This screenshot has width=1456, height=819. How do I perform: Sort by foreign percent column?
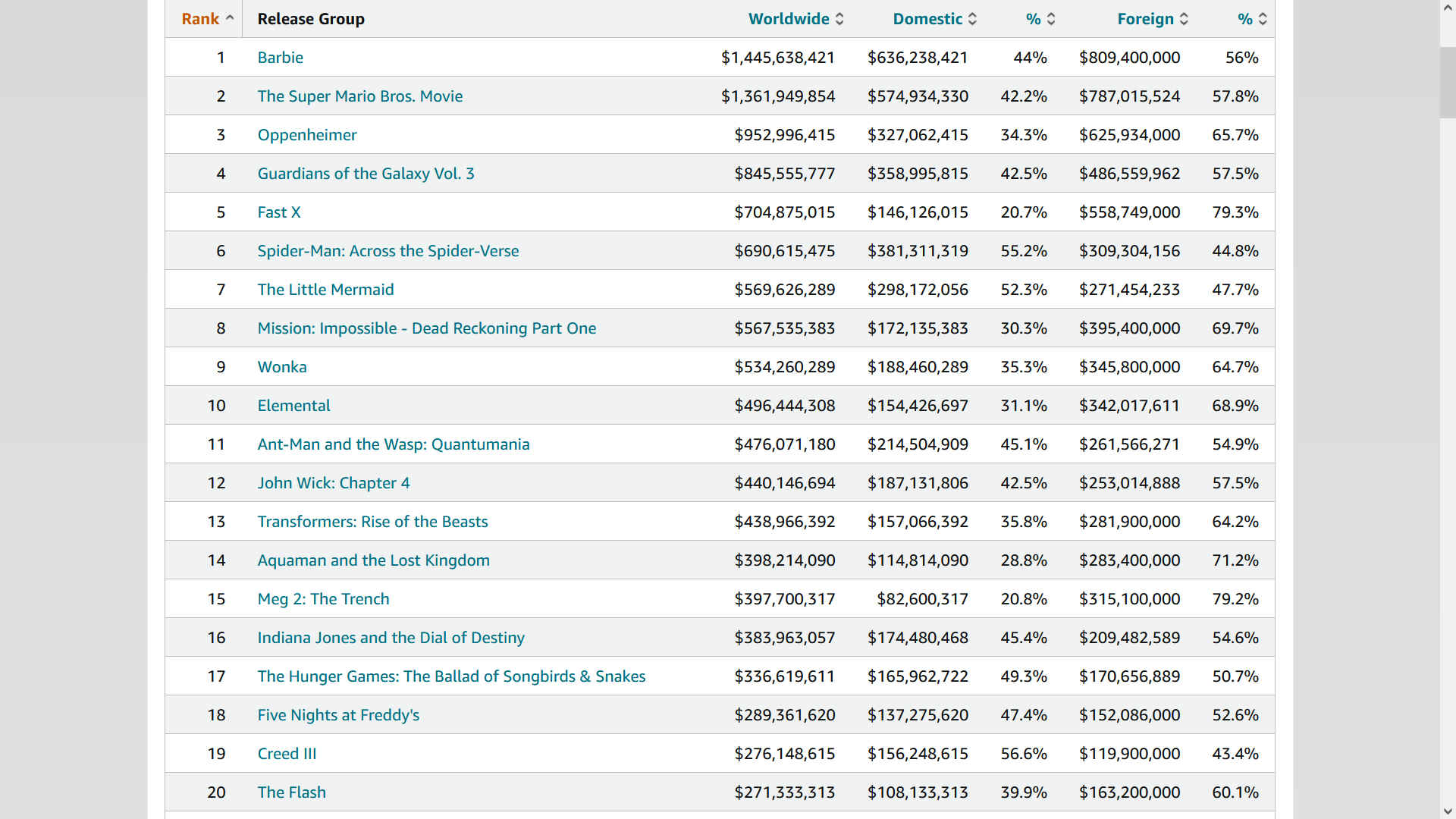point(1251,19)
